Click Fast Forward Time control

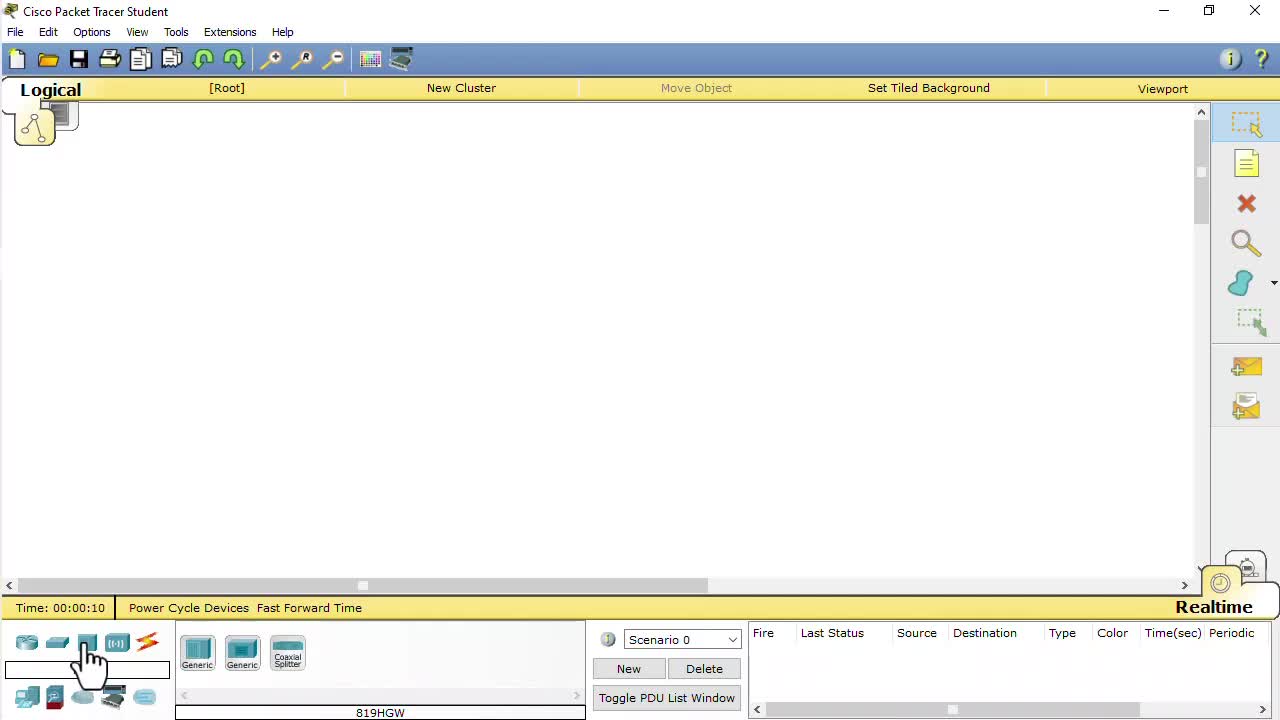[309, 607]
